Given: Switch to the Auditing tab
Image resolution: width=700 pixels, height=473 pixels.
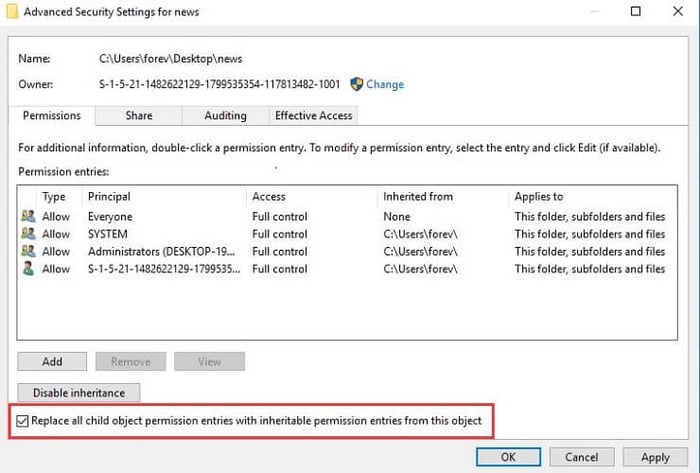Looking at the screenshot, I should tap(225, 116).
